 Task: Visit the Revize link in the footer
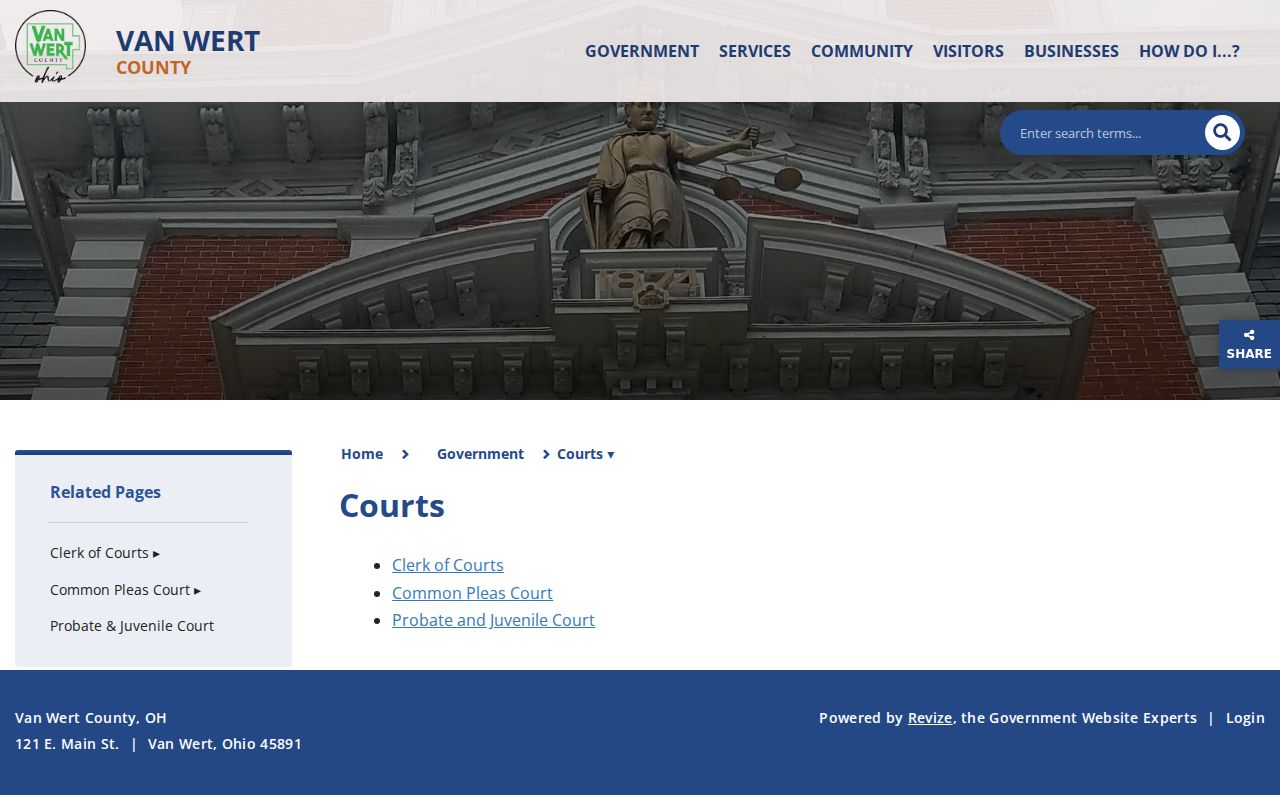(930, 718)
